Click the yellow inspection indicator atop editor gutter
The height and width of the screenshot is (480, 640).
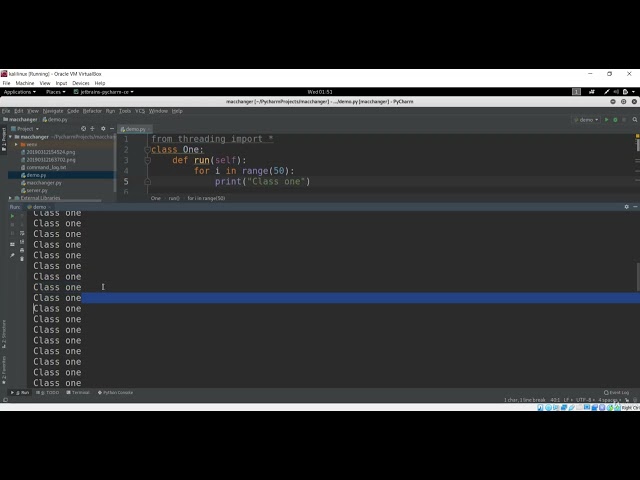tap(637, 136)
